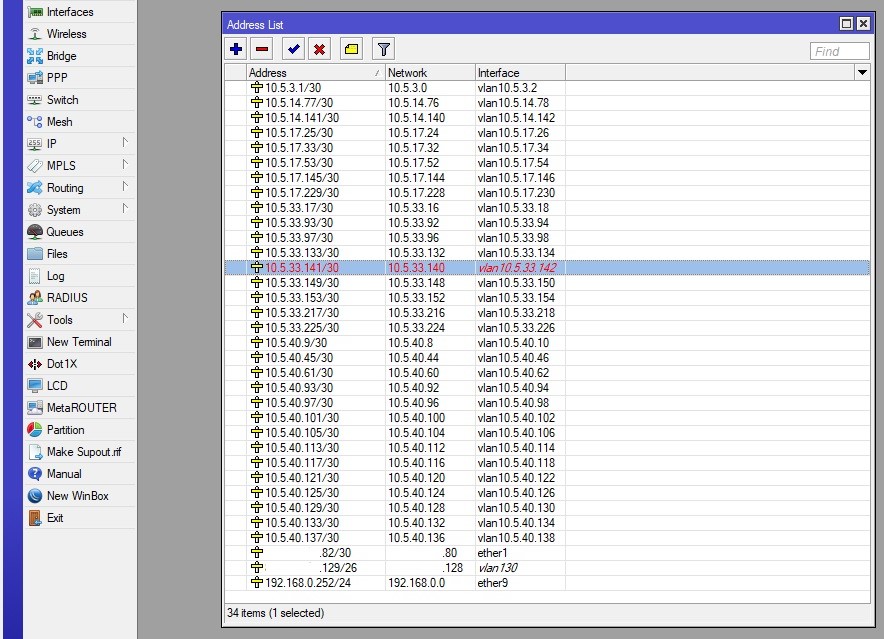This screenshot has height=639, width=884.
Task: Sort by the Network column header
Action: point(430,73)
